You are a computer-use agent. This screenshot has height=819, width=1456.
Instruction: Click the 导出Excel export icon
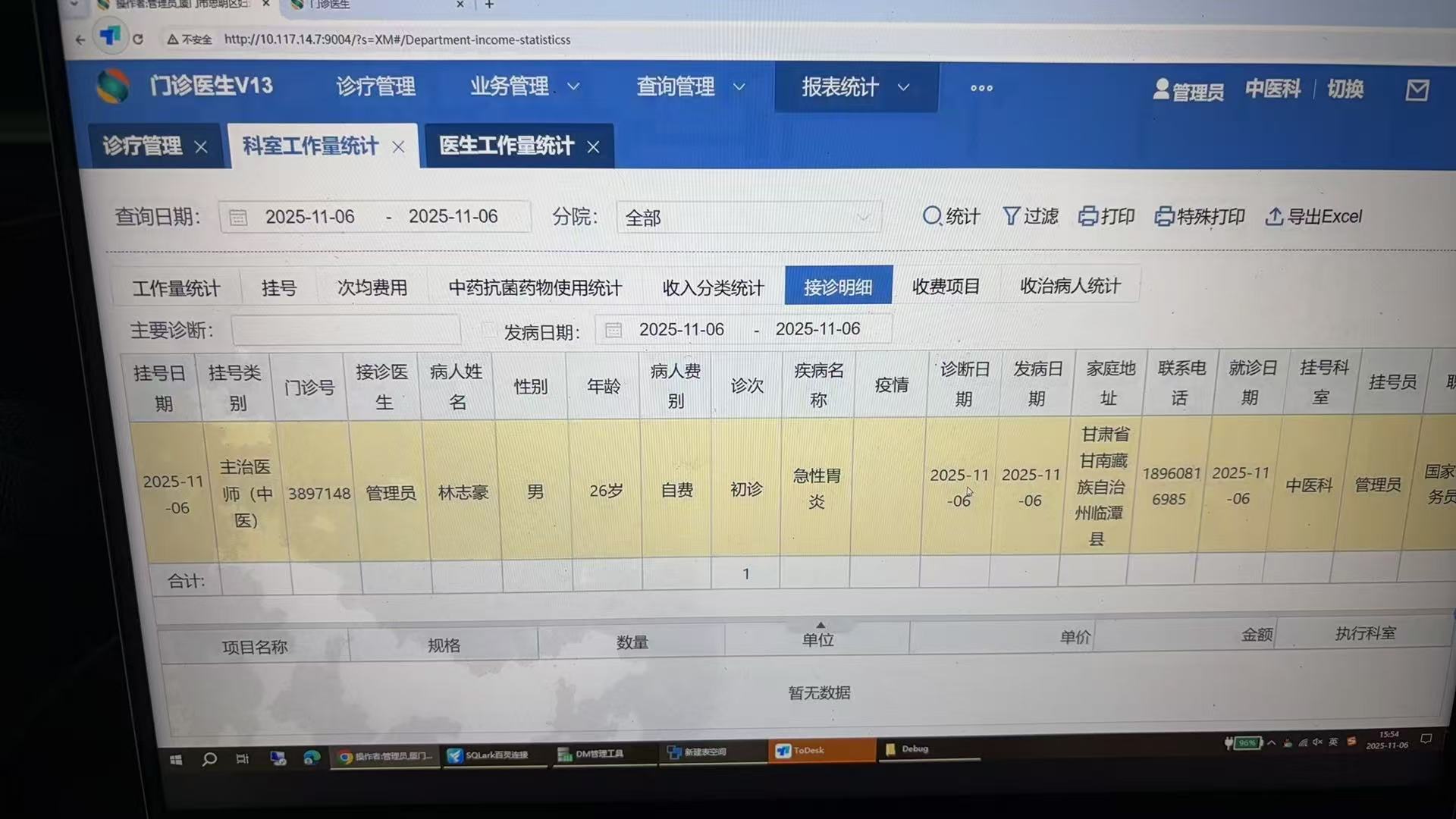click(x=1274, y=217)
